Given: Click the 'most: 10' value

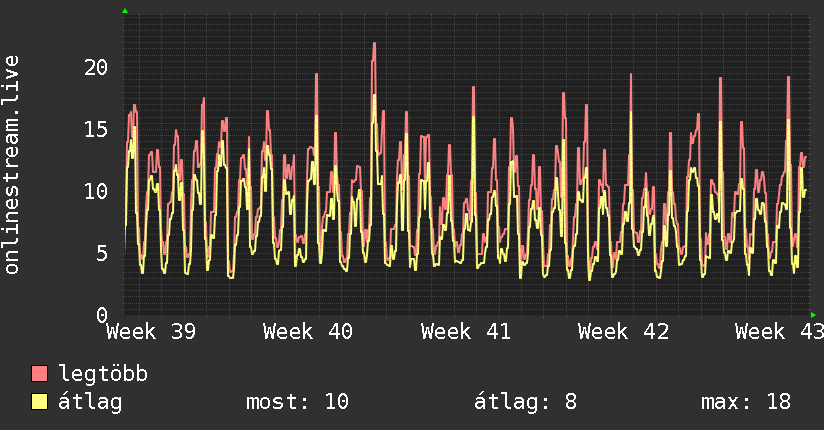Looking at the screenshot, I should pos(297,402).
